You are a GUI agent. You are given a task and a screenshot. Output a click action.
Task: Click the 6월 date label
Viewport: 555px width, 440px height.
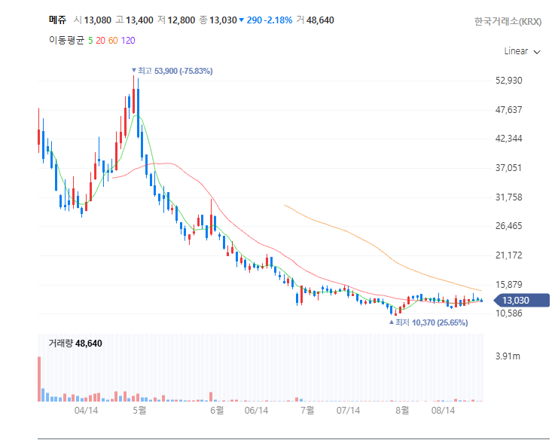point(217,410)
